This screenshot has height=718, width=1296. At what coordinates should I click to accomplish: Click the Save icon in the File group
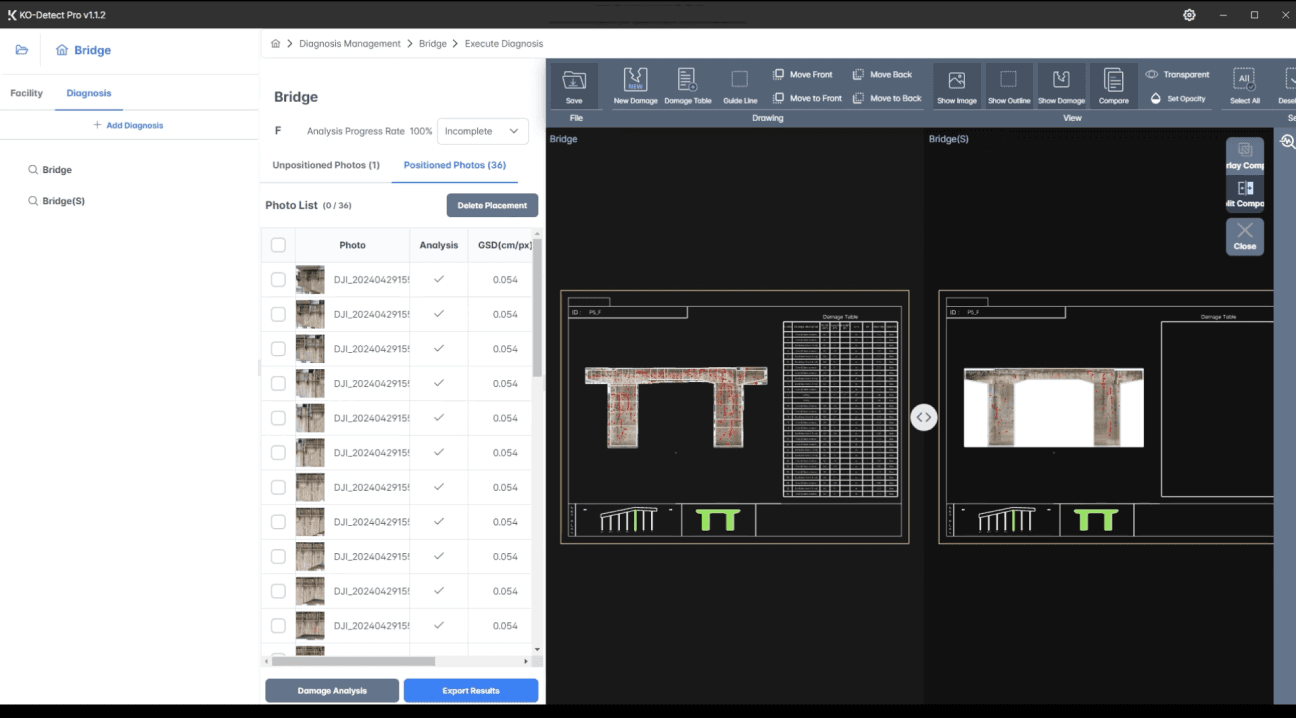point(574,86)
